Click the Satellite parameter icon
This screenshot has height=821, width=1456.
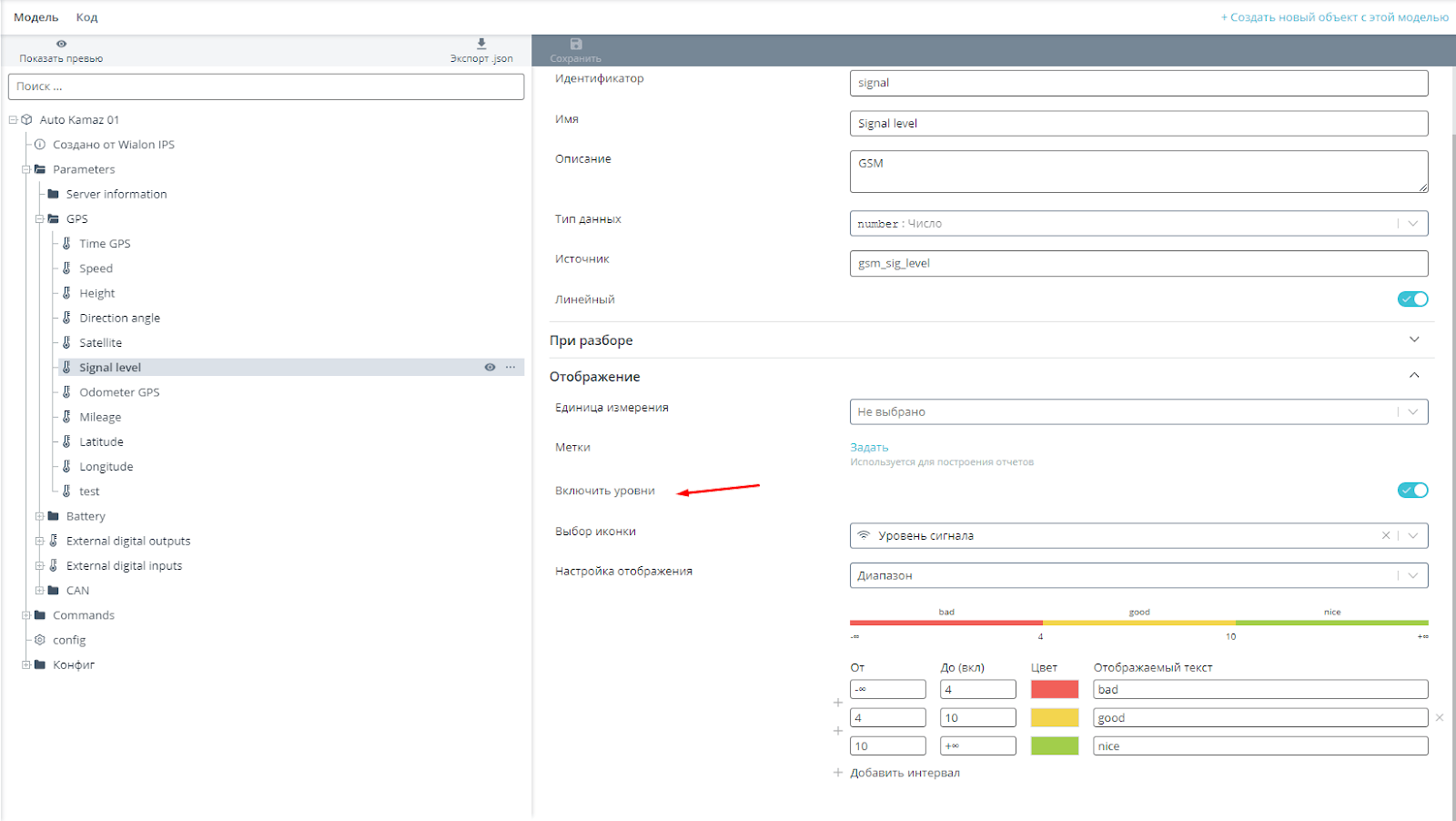click(66, 342)
